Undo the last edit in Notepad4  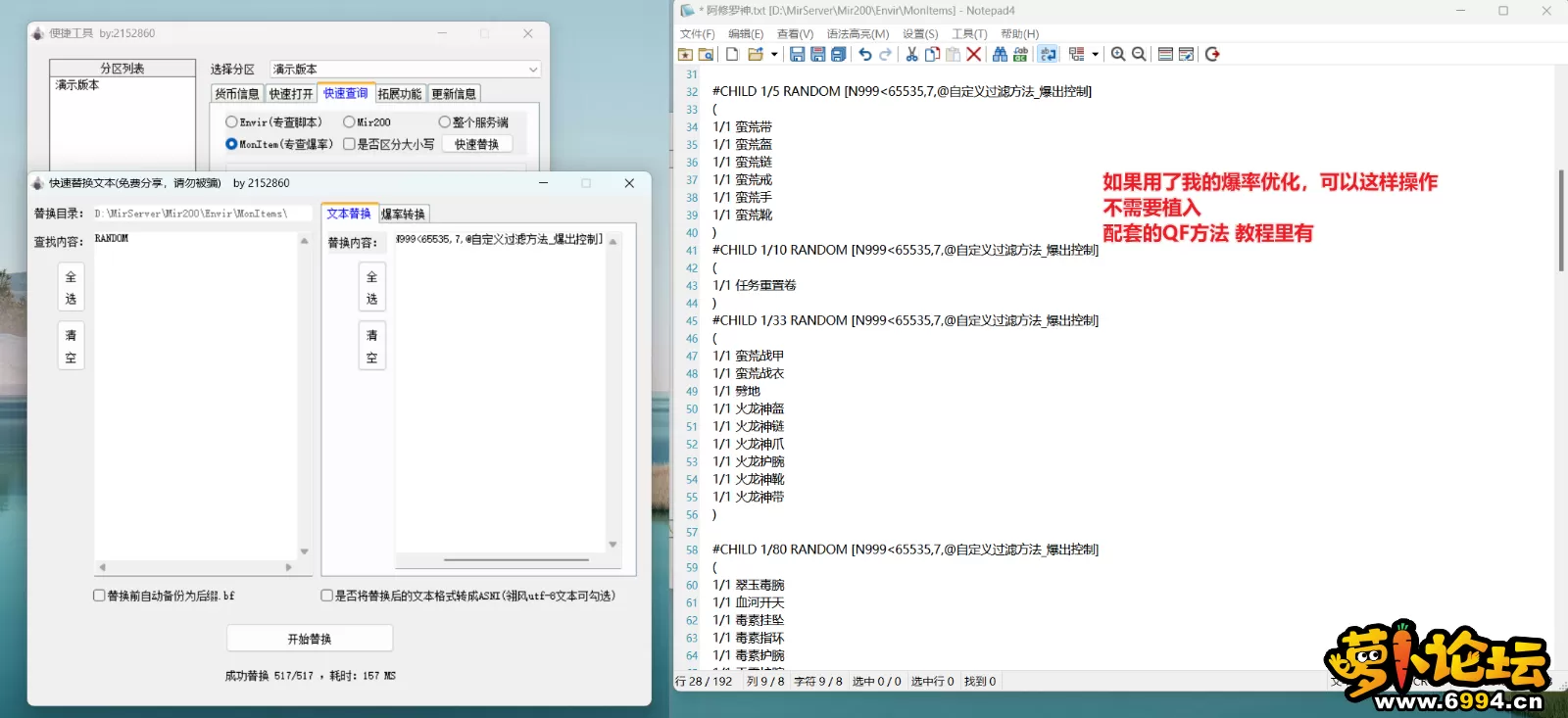[x=865, y=54]
